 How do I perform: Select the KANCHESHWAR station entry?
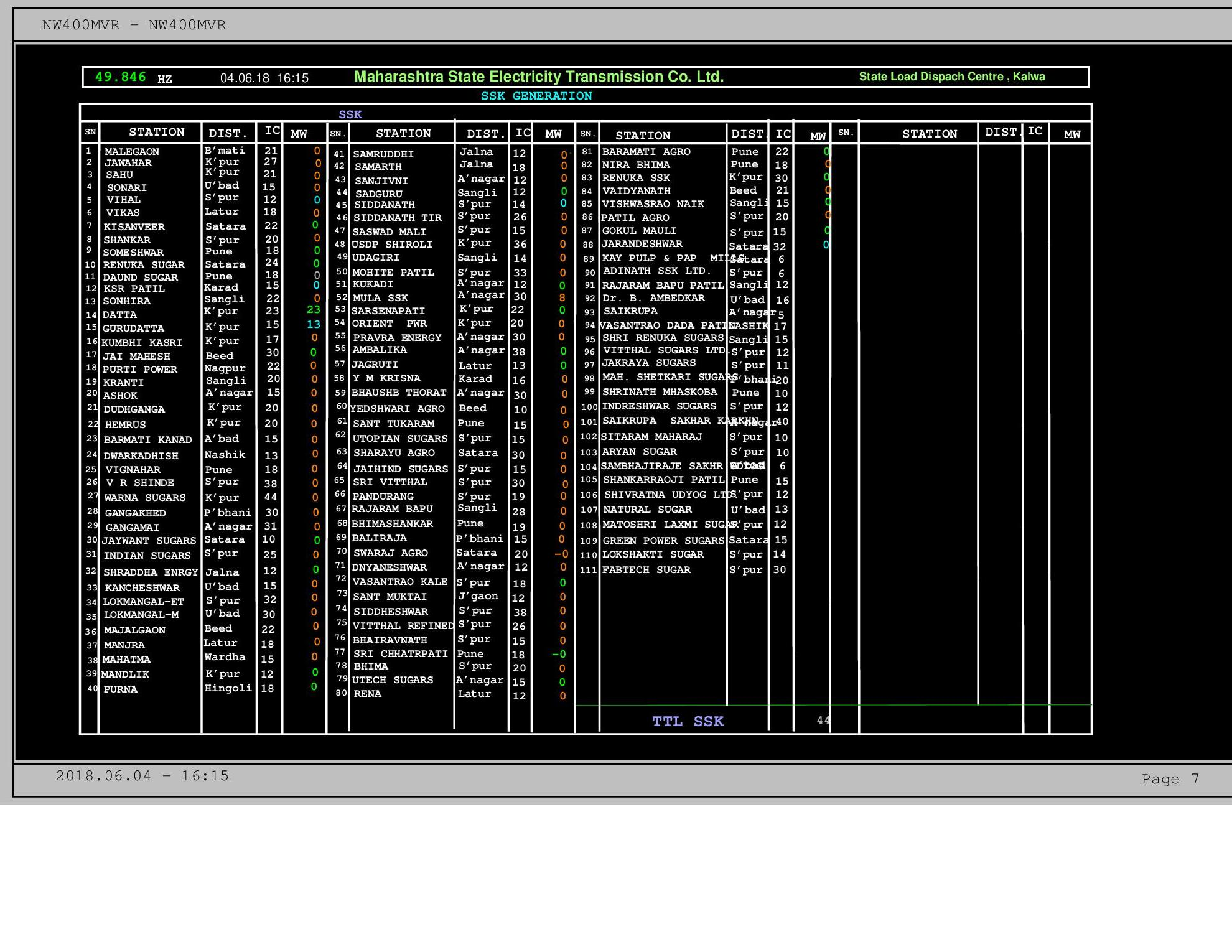tap(142, 588)
